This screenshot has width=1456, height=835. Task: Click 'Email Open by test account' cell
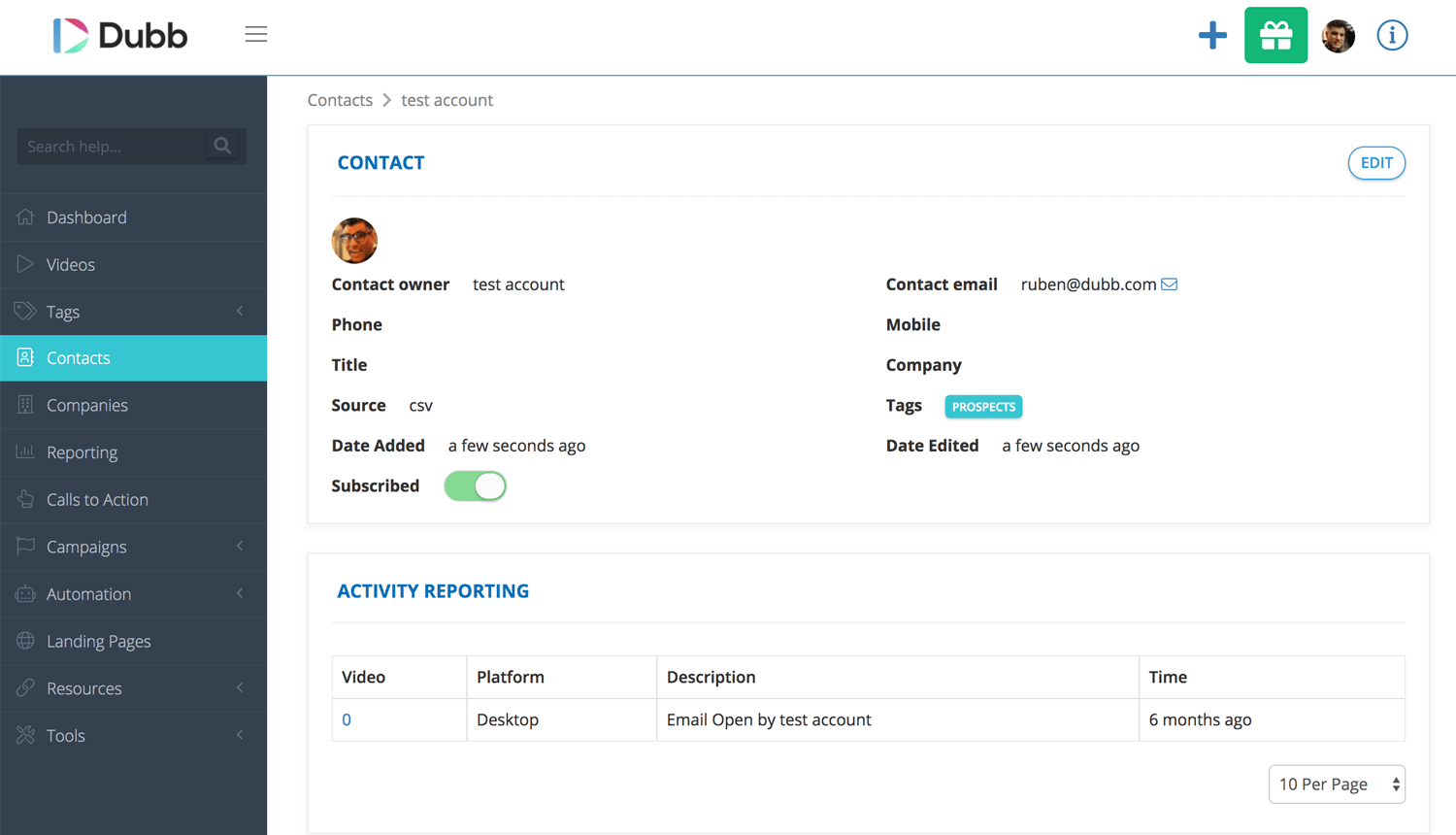[x=898, y=719]
